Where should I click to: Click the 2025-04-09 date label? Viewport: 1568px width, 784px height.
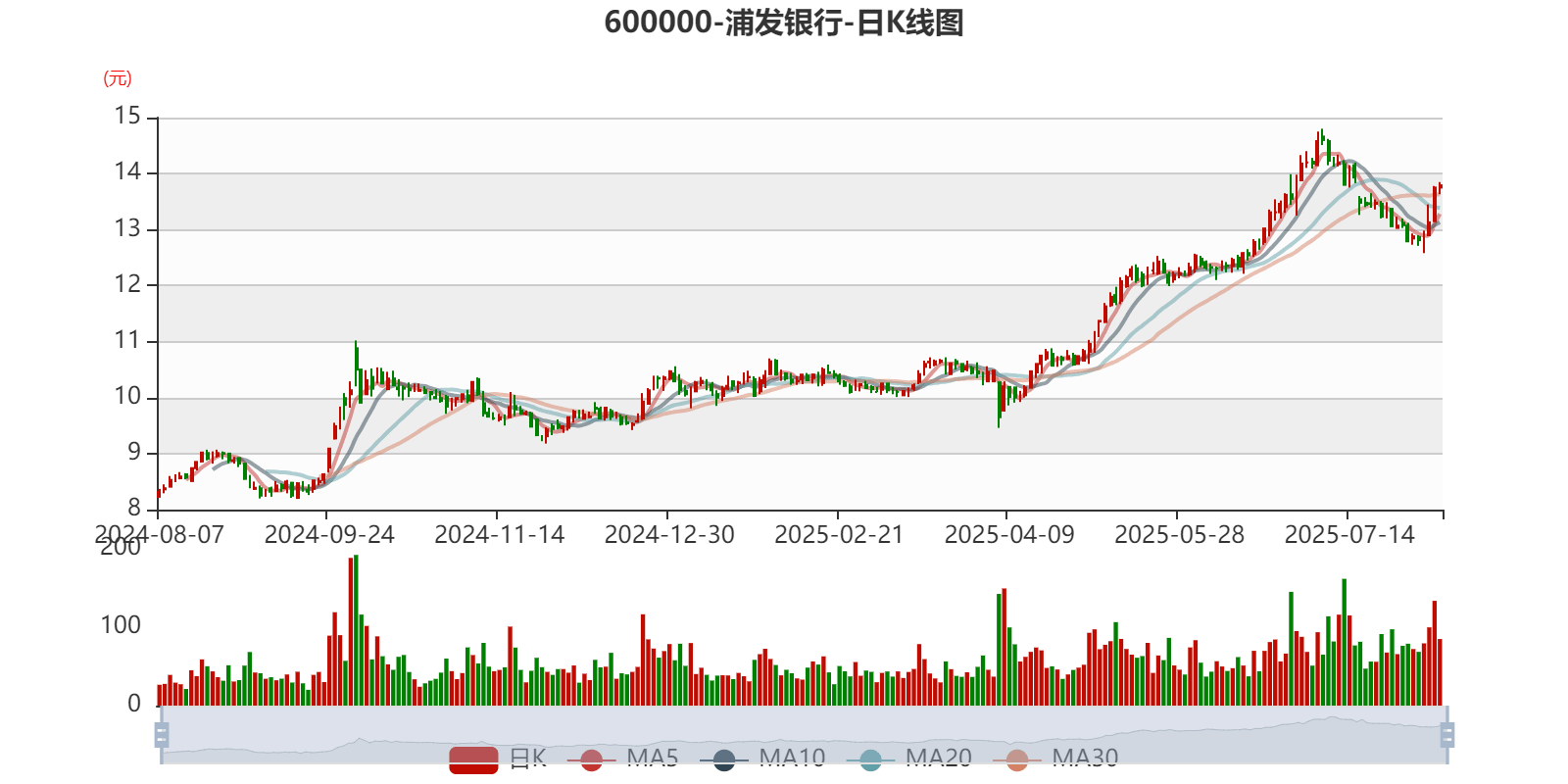point(1009,534)
